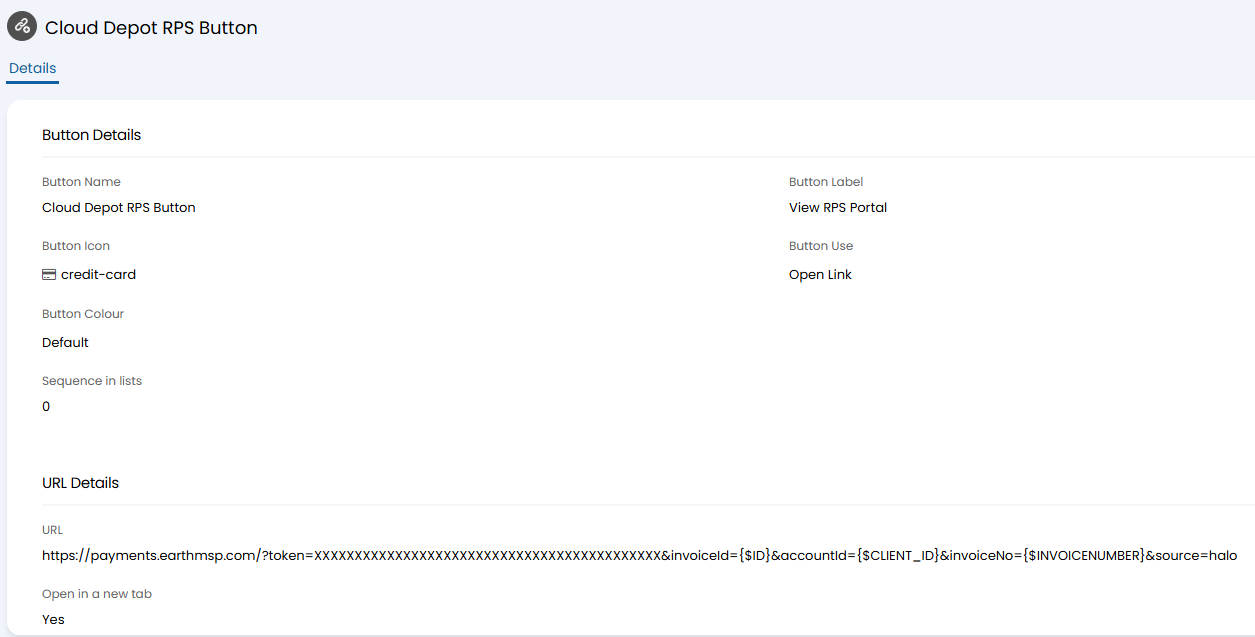Viewport: 1255px width, 637px height.
Task: Click the payments.earthmsp.com URL value
Action: tap(639, 556)
